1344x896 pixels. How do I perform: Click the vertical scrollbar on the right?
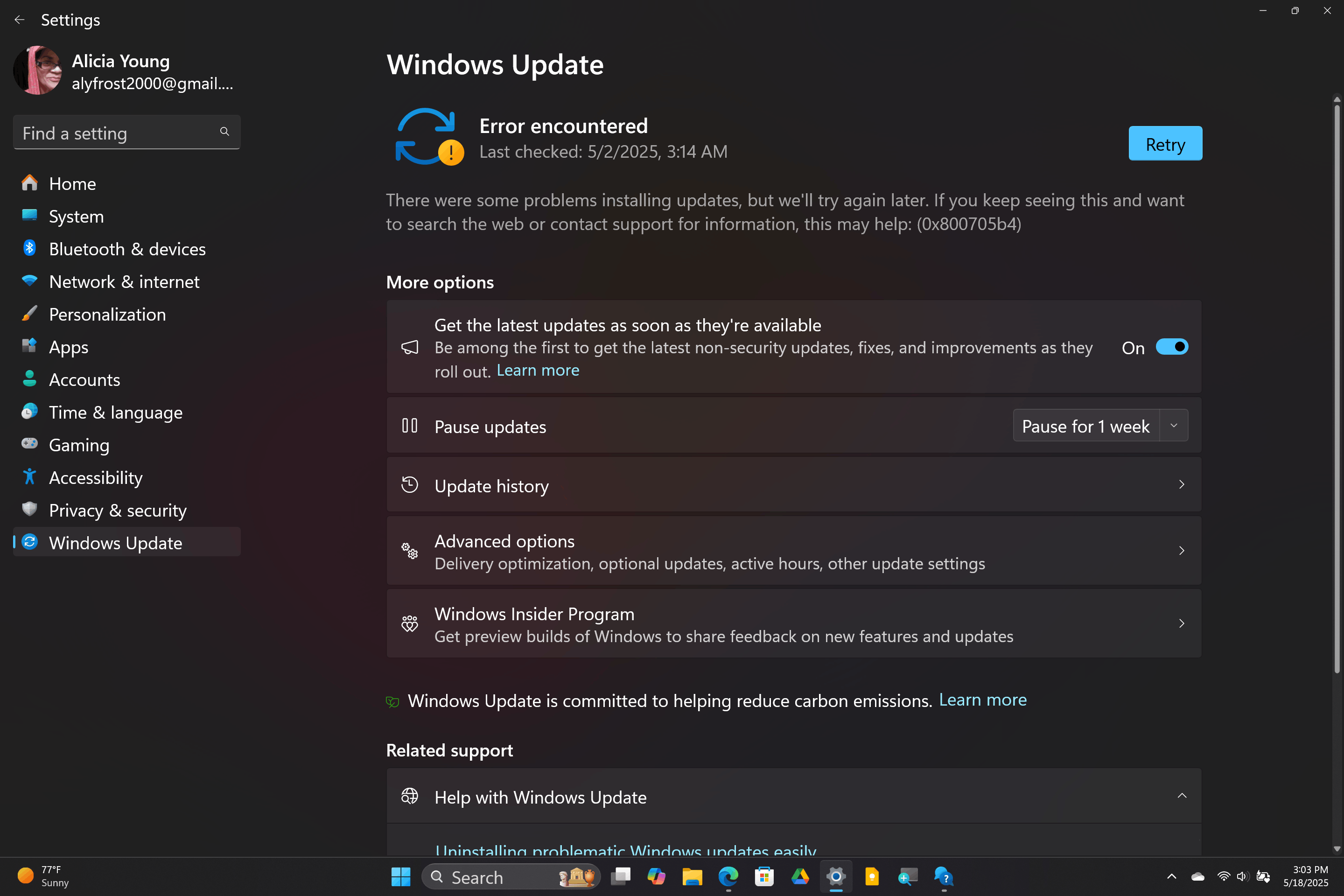coord(1337,389)
